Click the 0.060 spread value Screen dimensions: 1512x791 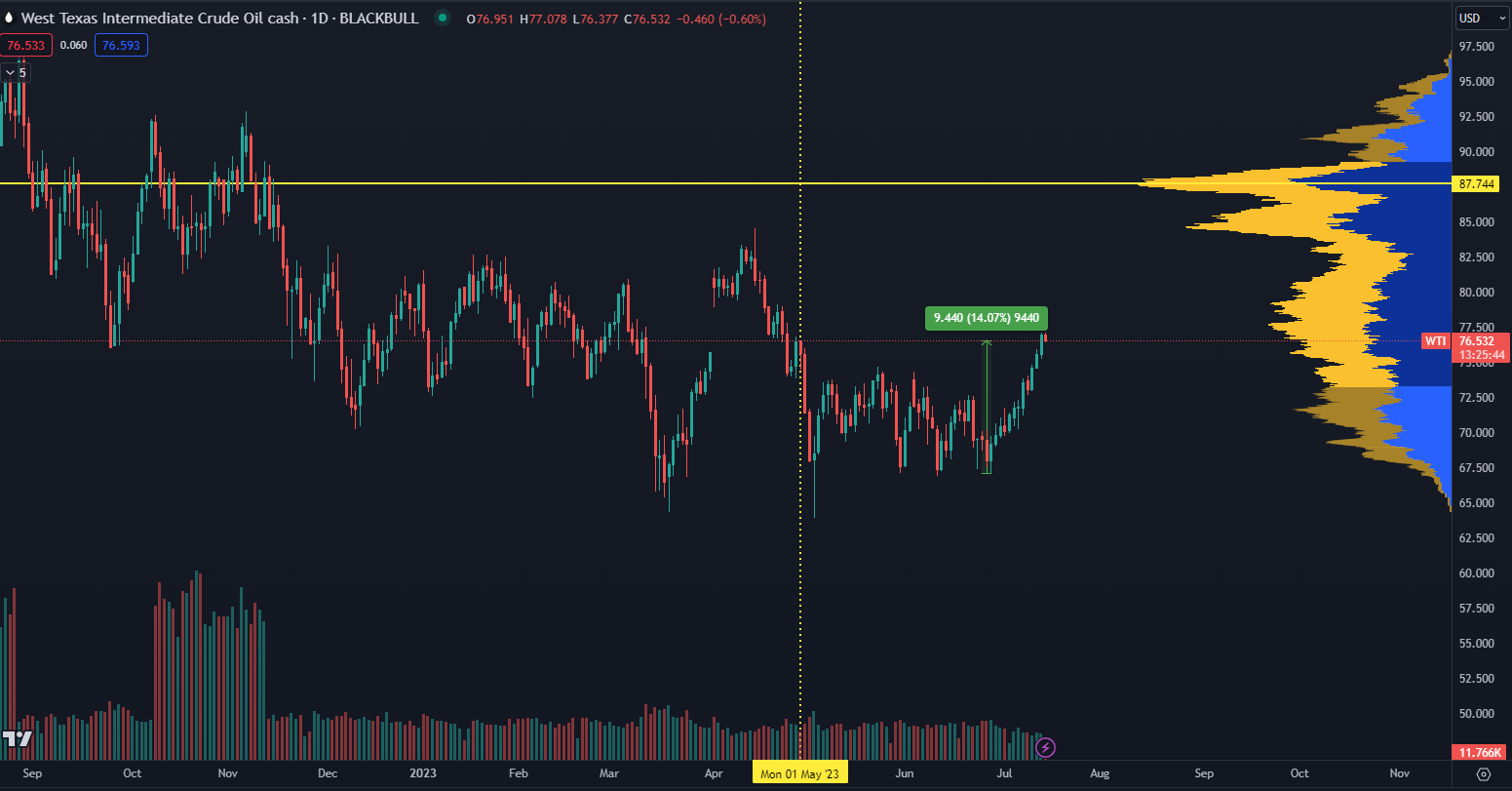pos(72,45)
